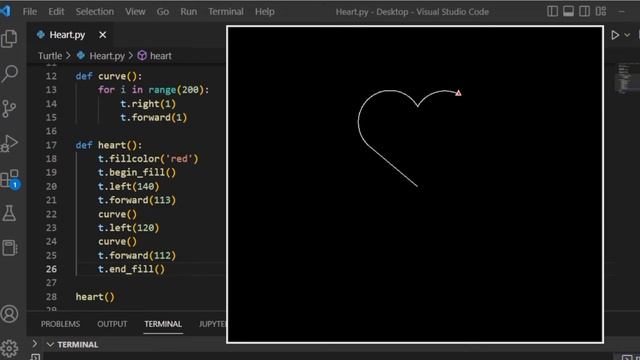Close the Heart.py editor tab
The width and height of the screenshot is (640, 360).
click(102, 35)
